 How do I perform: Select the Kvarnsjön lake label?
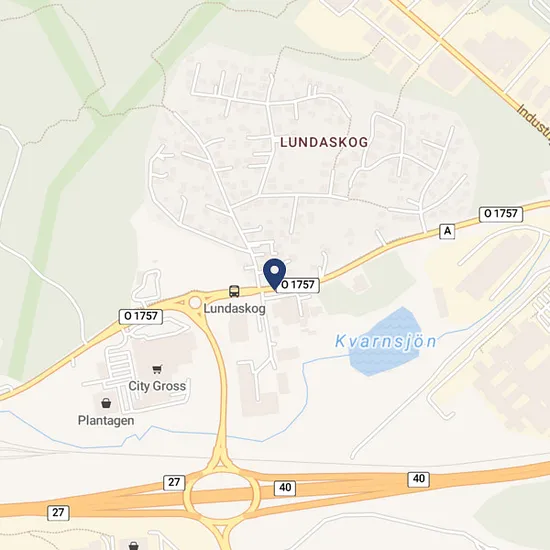coord(385,341)
